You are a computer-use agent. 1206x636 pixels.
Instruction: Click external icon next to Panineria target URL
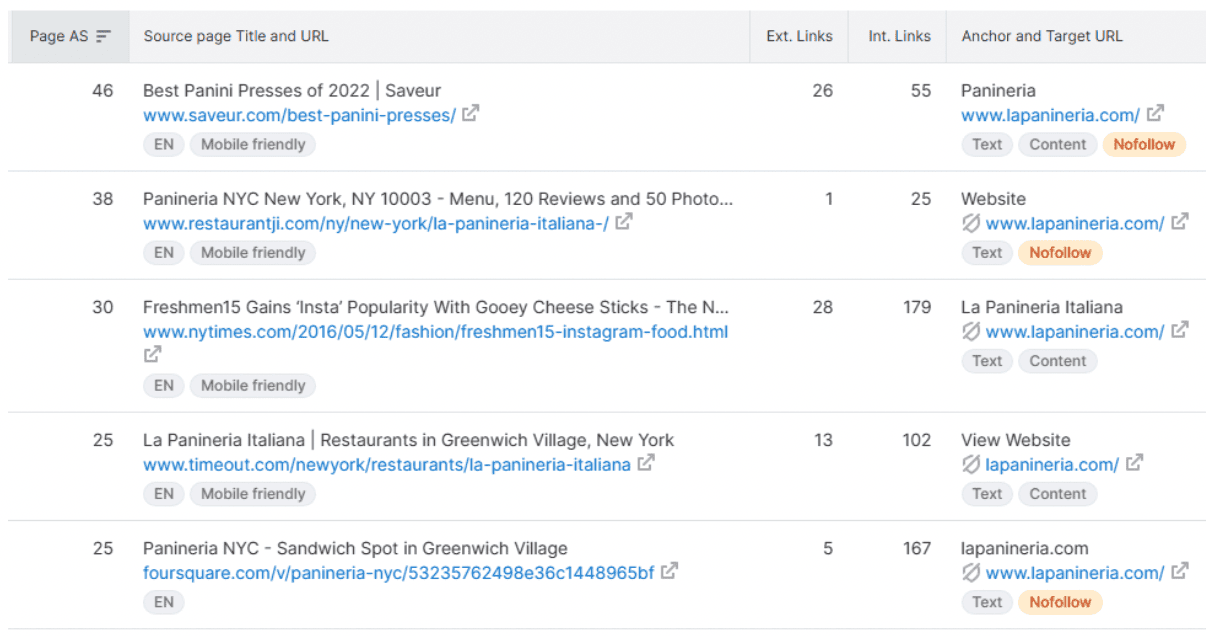(x=1155, y=114)
